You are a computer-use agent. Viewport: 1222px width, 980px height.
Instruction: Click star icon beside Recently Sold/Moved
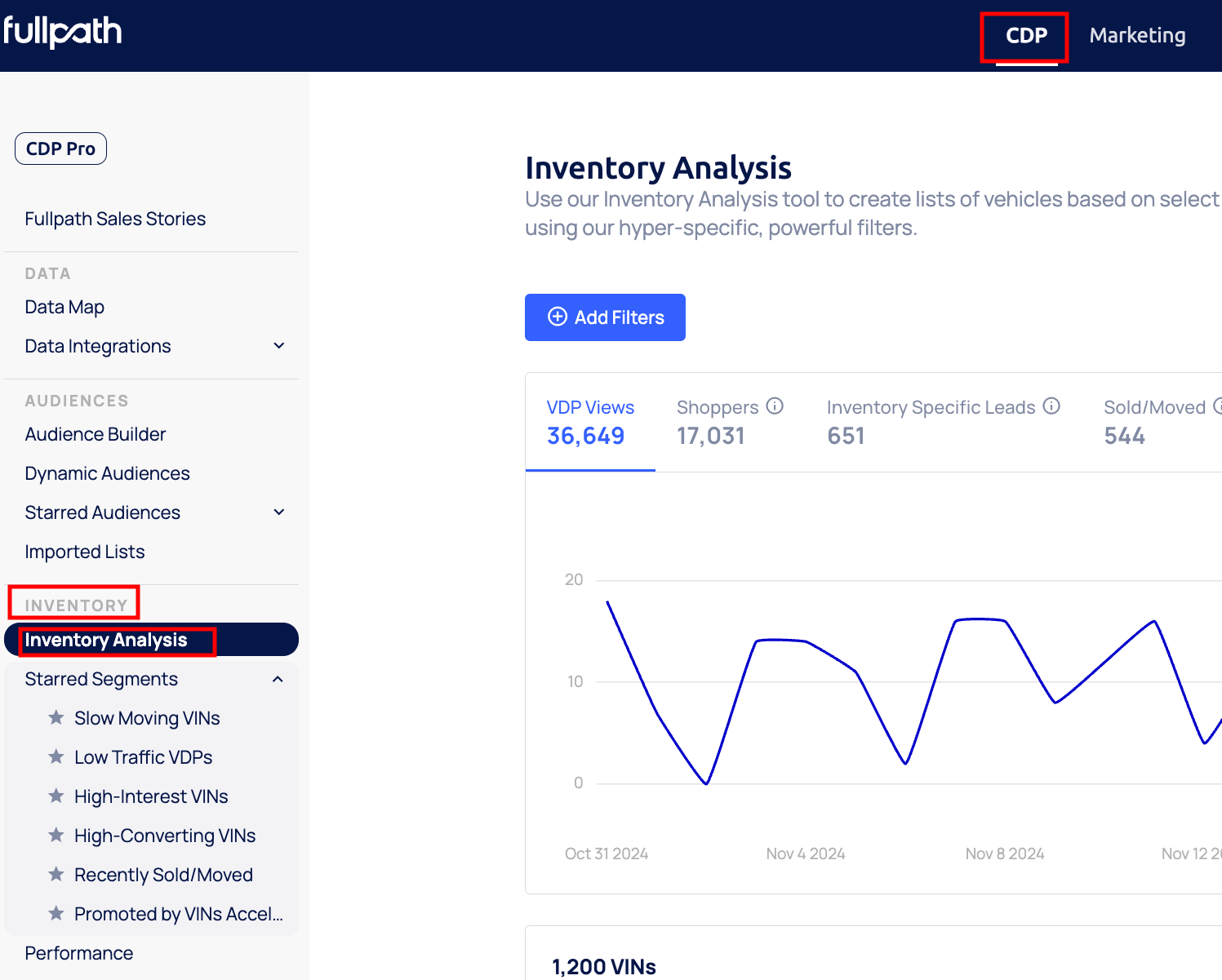click(x=56, y=875)
